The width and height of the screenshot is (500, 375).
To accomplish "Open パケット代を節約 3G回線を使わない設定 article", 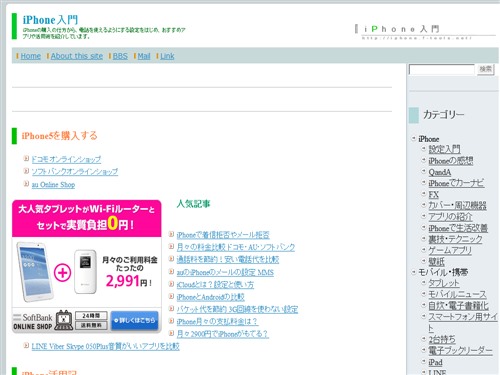I will pyautogui.click(x=237, y=309).
